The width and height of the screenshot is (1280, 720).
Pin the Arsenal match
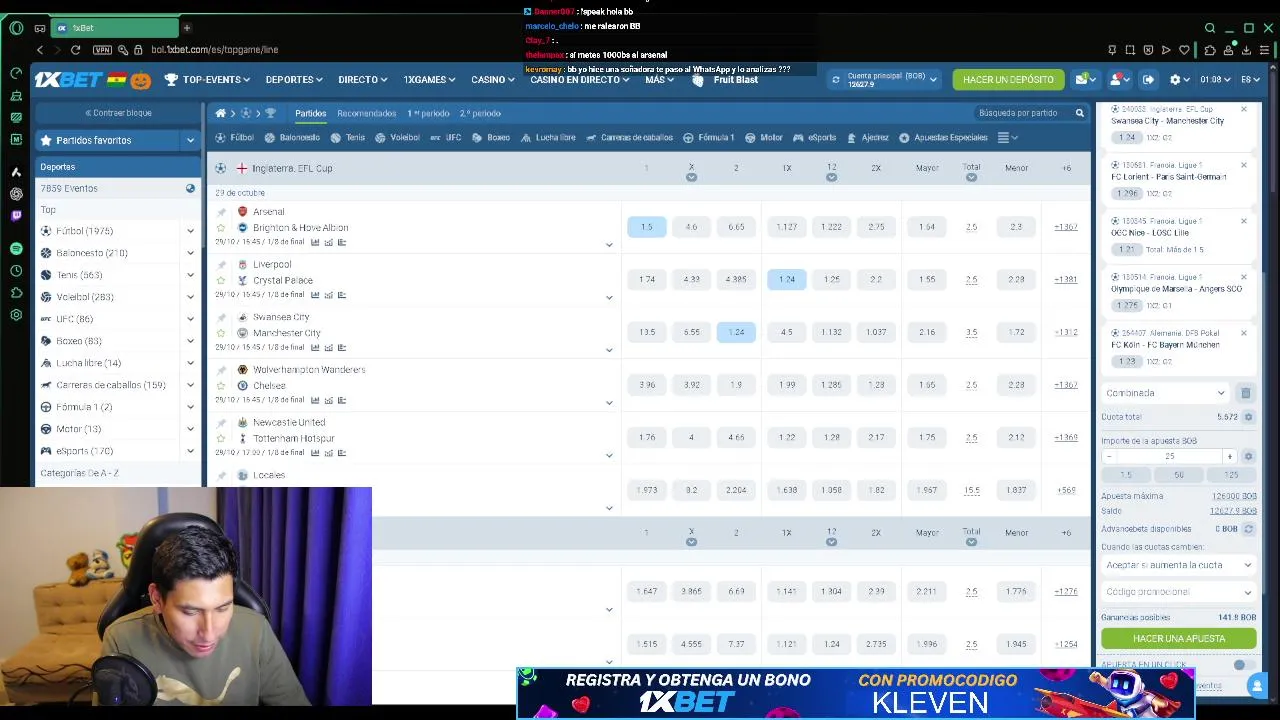221,212
